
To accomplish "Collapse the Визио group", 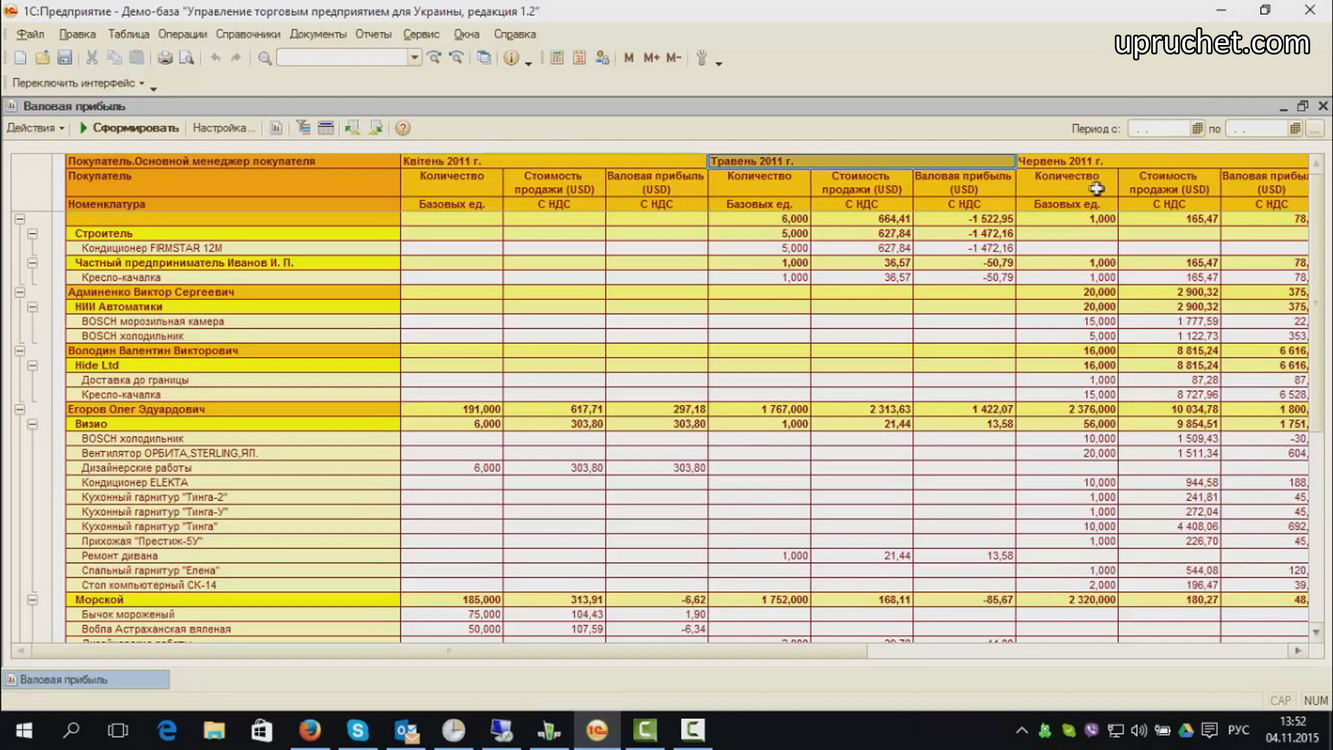I will pyautogui.click(x=32, y=424).
